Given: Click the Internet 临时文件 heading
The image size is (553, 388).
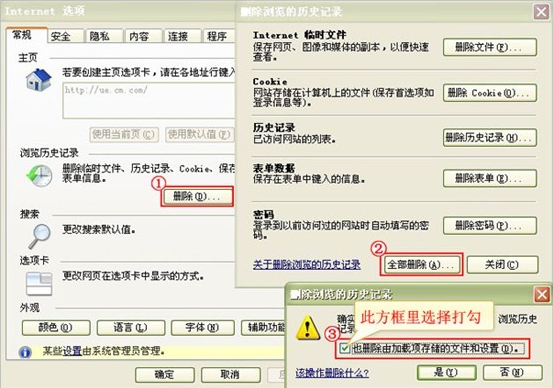Looking at the screenshot, I should point(299,35).
